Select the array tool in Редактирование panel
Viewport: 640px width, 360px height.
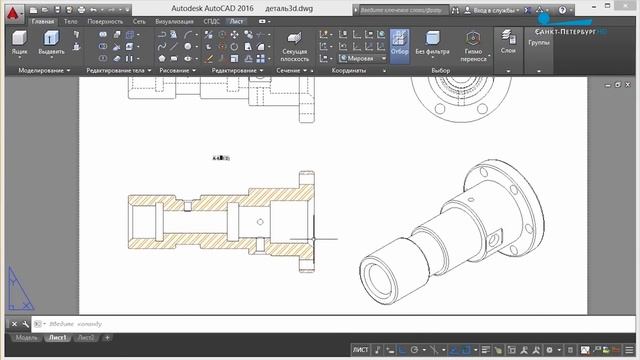pyautogui.click(x=260, y=58)
